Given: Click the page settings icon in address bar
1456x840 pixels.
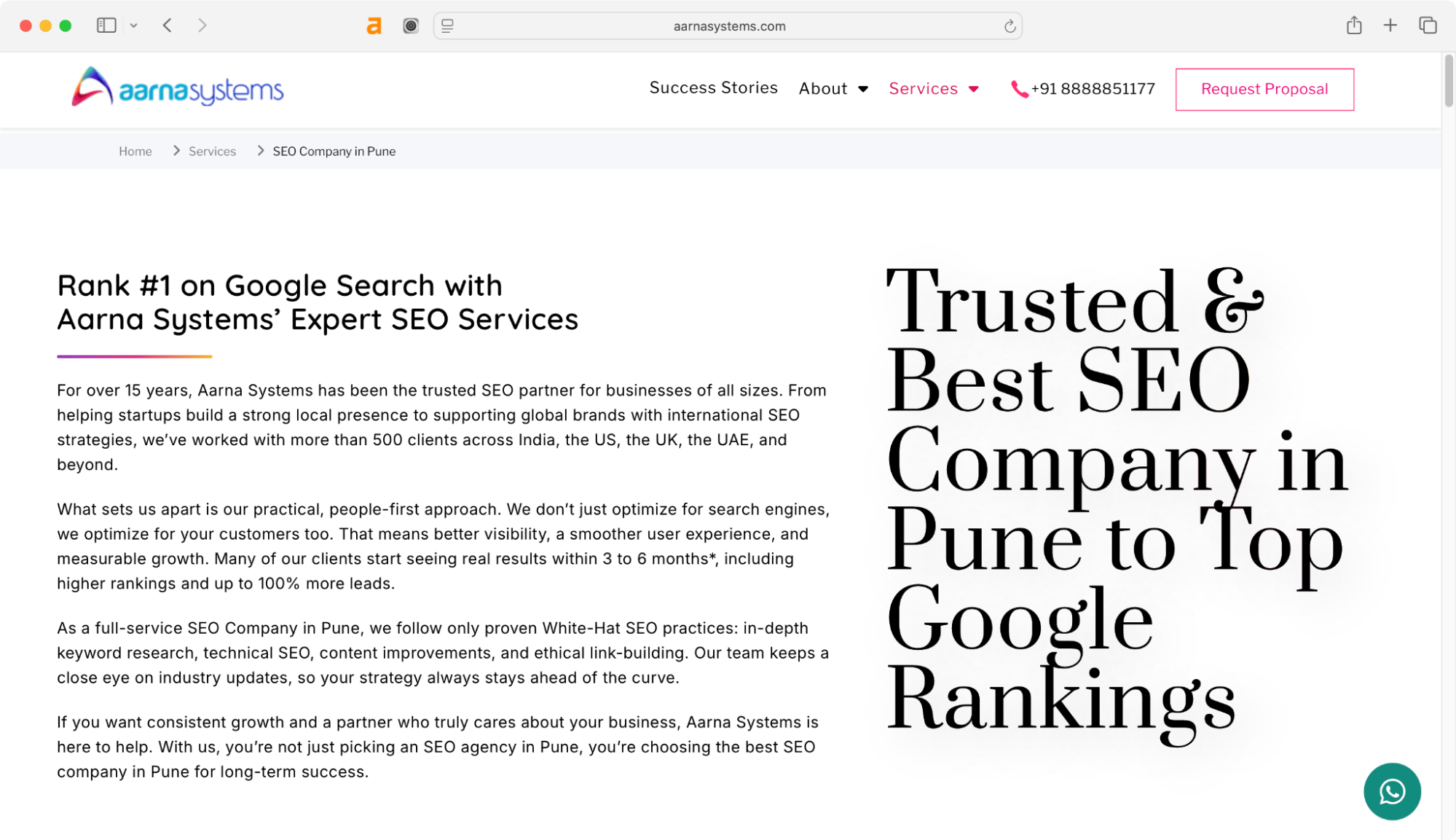Looking at the screenshot, I should pyautogui.click(x=447, y=25).
